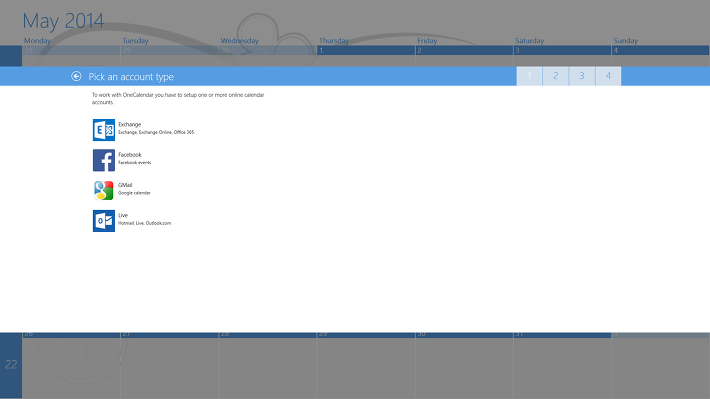The height and width of the screenshot is (399, 710).
Task: Click the Thursday column header
Action: (x=334, y=41)
